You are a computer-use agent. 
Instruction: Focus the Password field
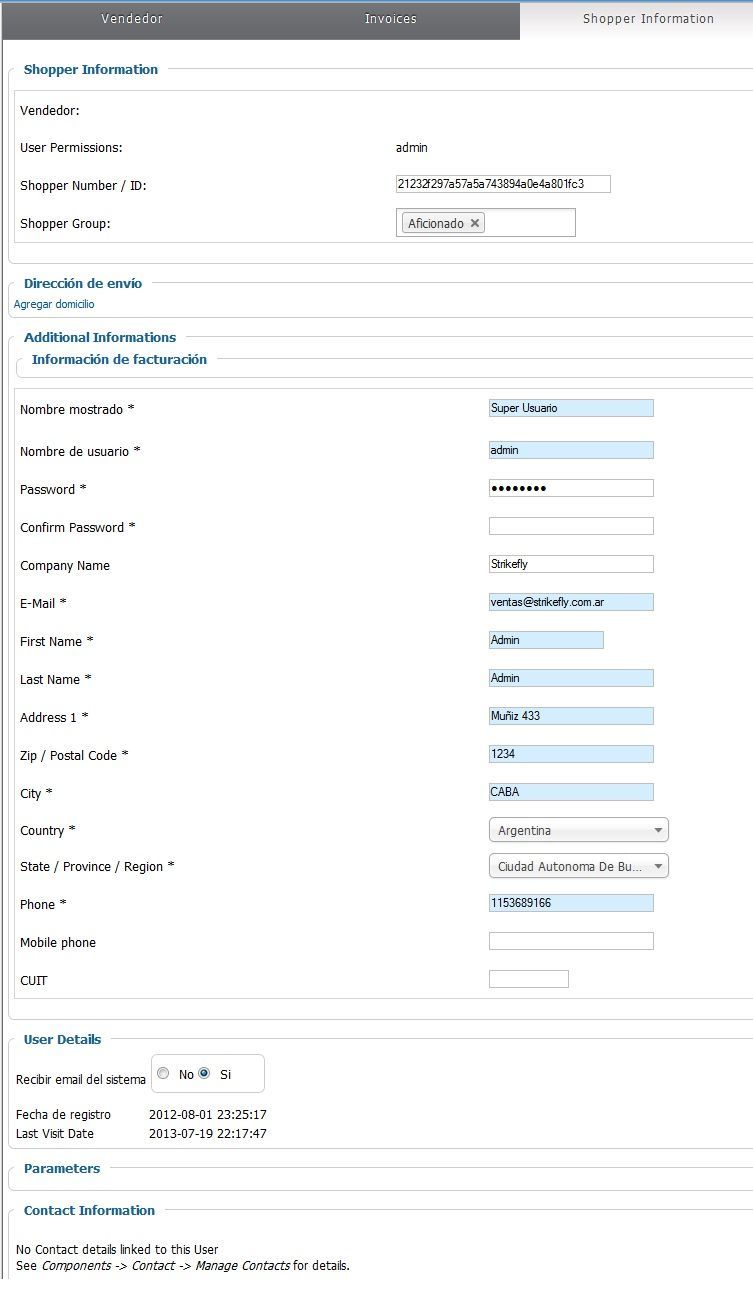coord(571,488)
